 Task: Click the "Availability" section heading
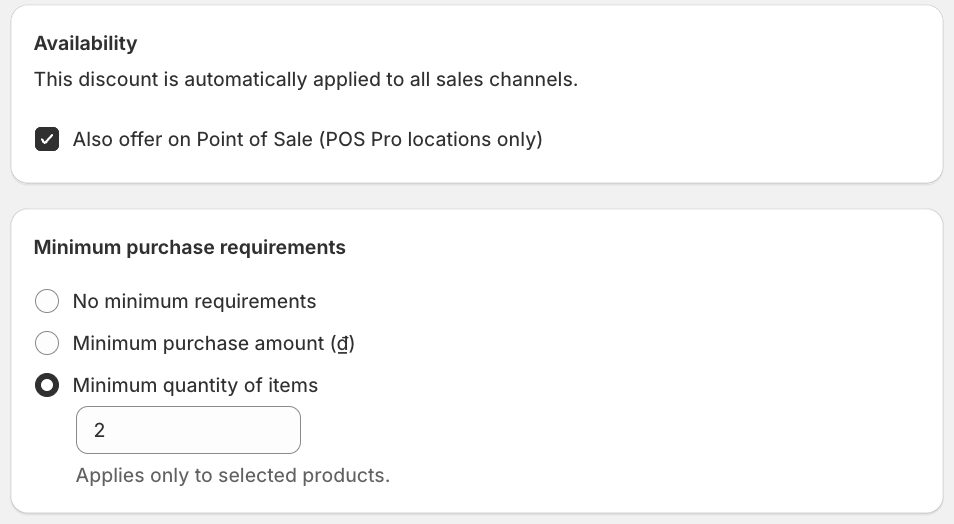pos(85,43)
